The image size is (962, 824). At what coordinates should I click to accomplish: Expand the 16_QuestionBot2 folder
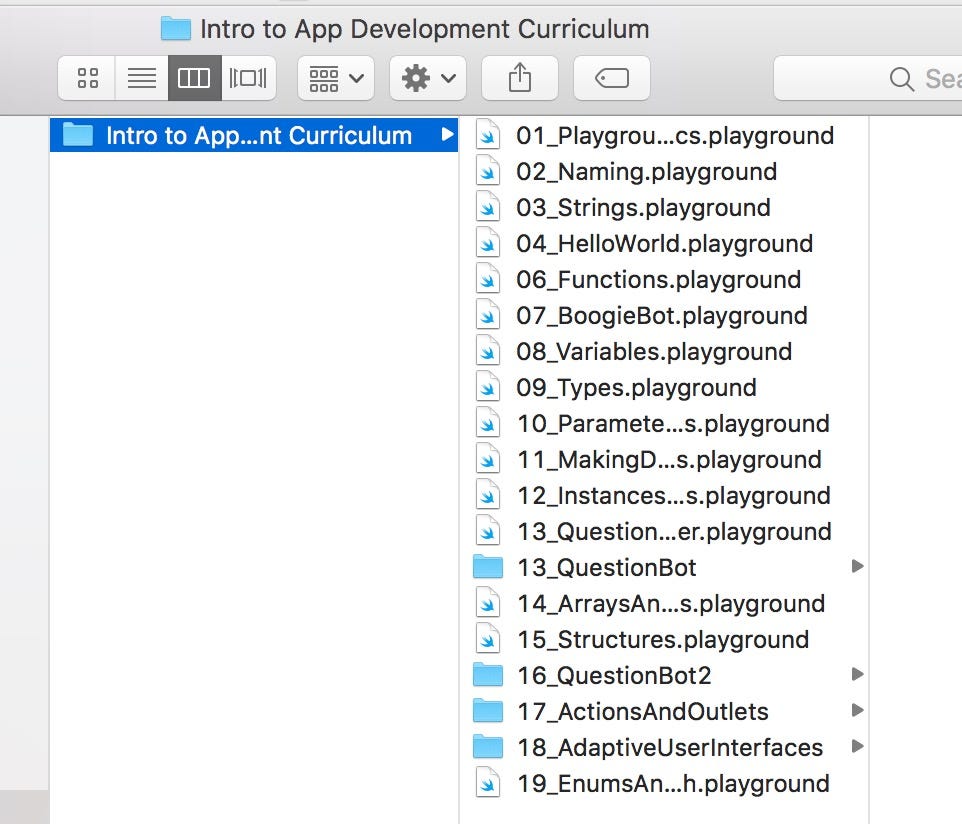(x=857, y=675)
